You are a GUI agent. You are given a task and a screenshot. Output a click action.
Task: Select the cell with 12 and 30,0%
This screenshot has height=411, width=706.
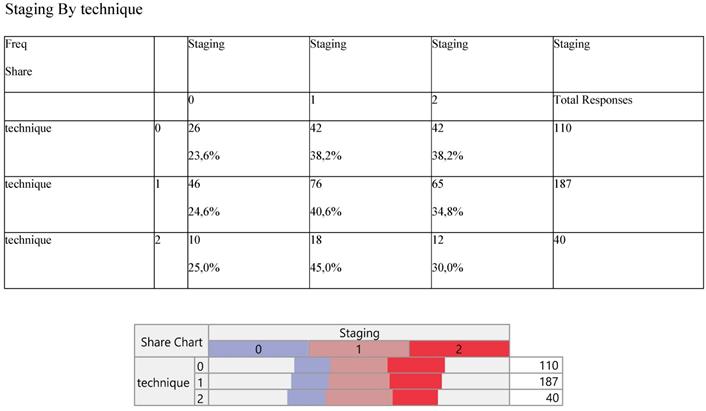(491, 260)
